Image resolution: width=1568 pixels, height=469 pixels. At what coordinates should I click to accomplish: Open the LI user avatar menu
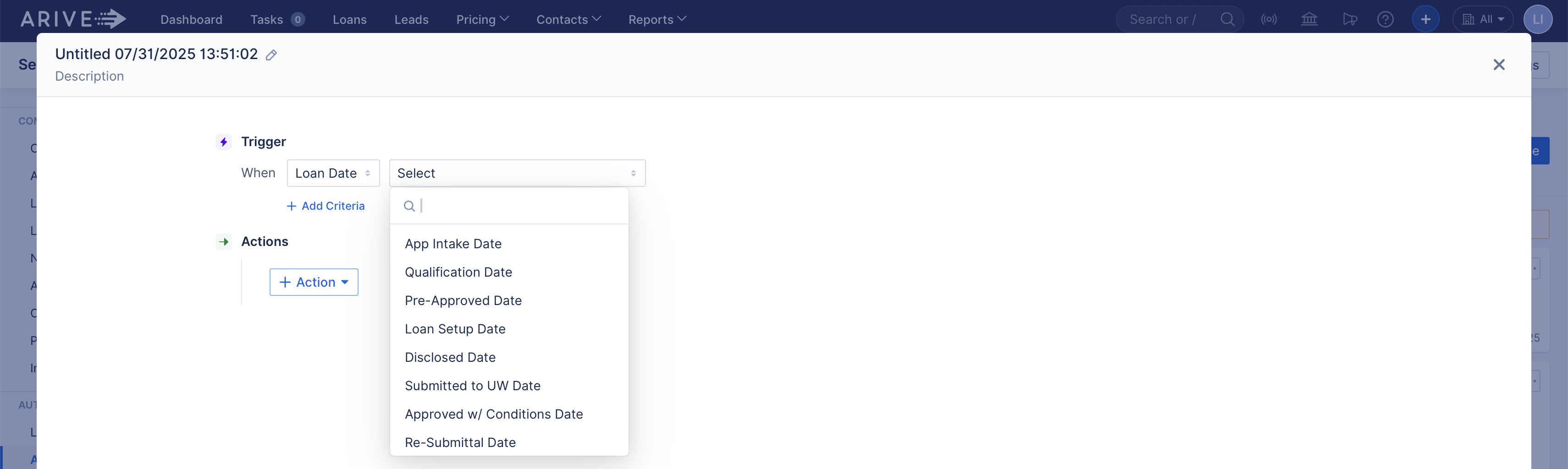click(1538, 19)
